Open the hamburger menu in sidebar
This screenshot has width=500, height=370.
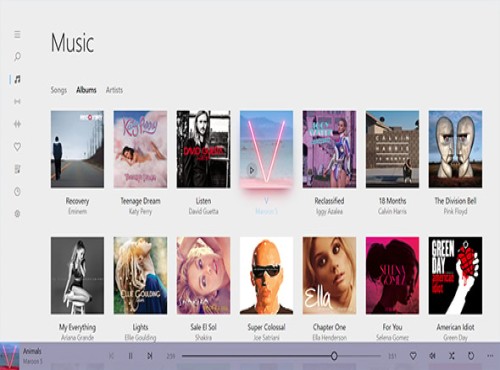click(x=17, y=34)
